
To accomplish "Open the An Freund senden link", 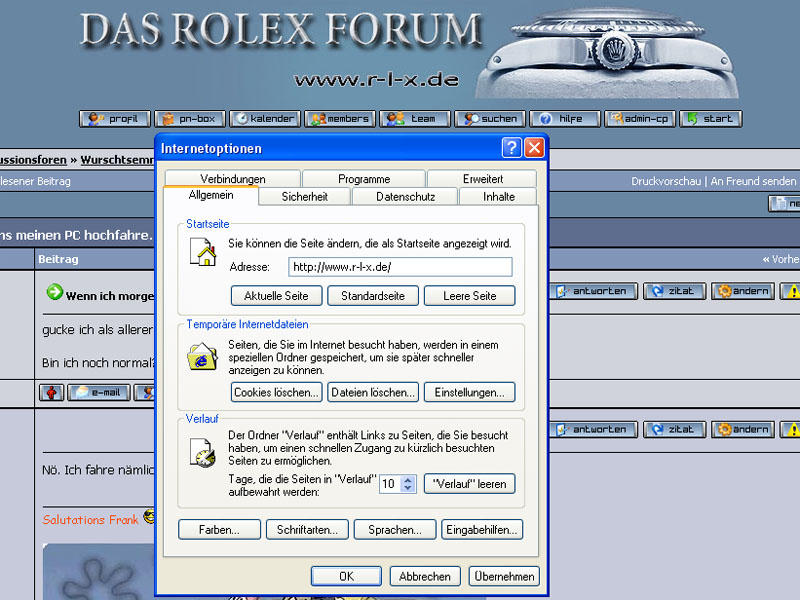I will coord(753,181).
